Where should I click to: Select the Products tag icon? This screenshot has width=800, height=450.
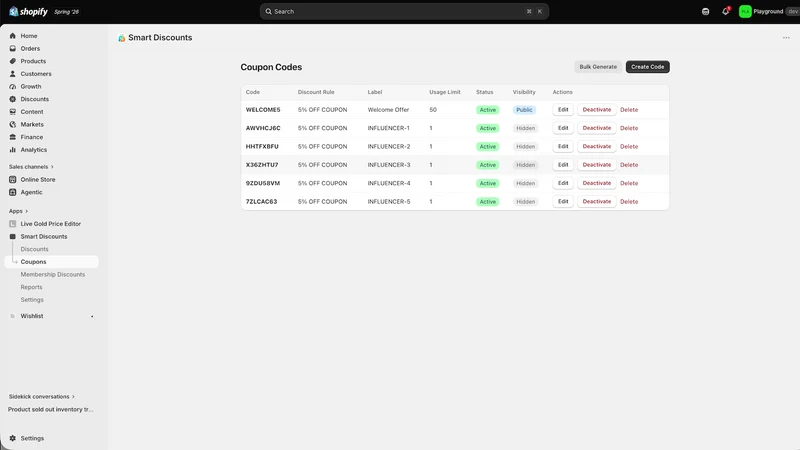click(13, 61)
